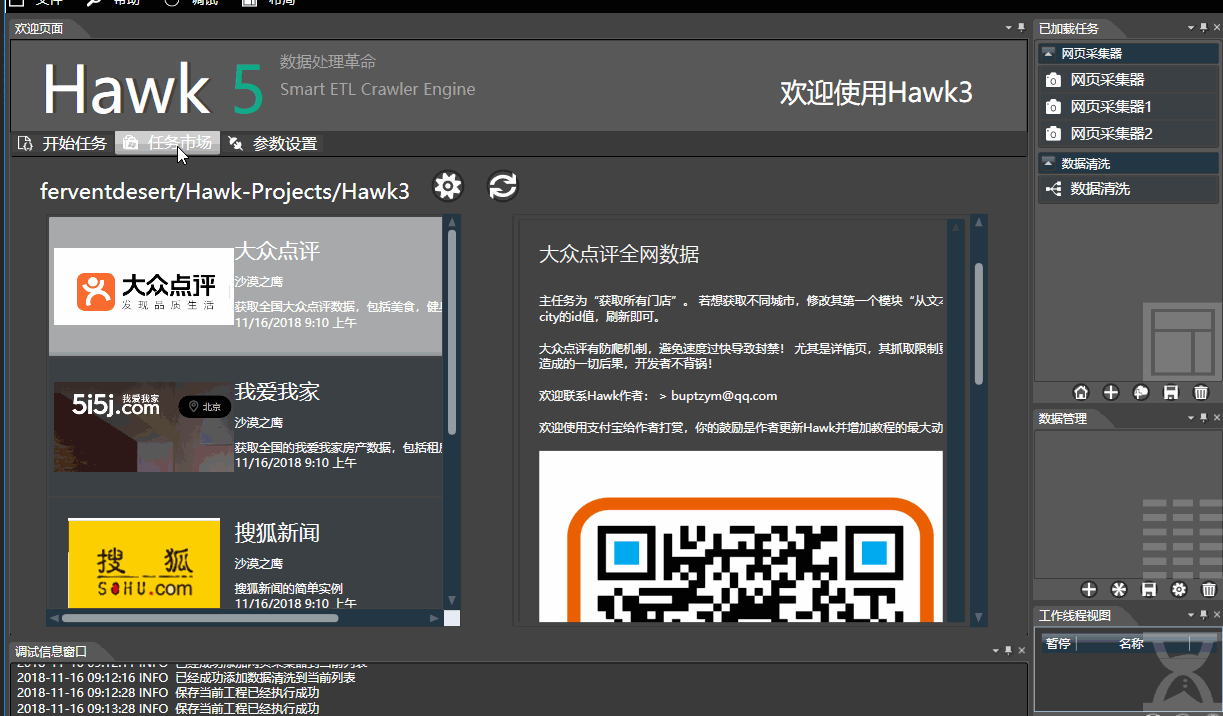
Task: Save tasks with disk icon in 已加载任务 toolbar
Action: click(1171, 392)
